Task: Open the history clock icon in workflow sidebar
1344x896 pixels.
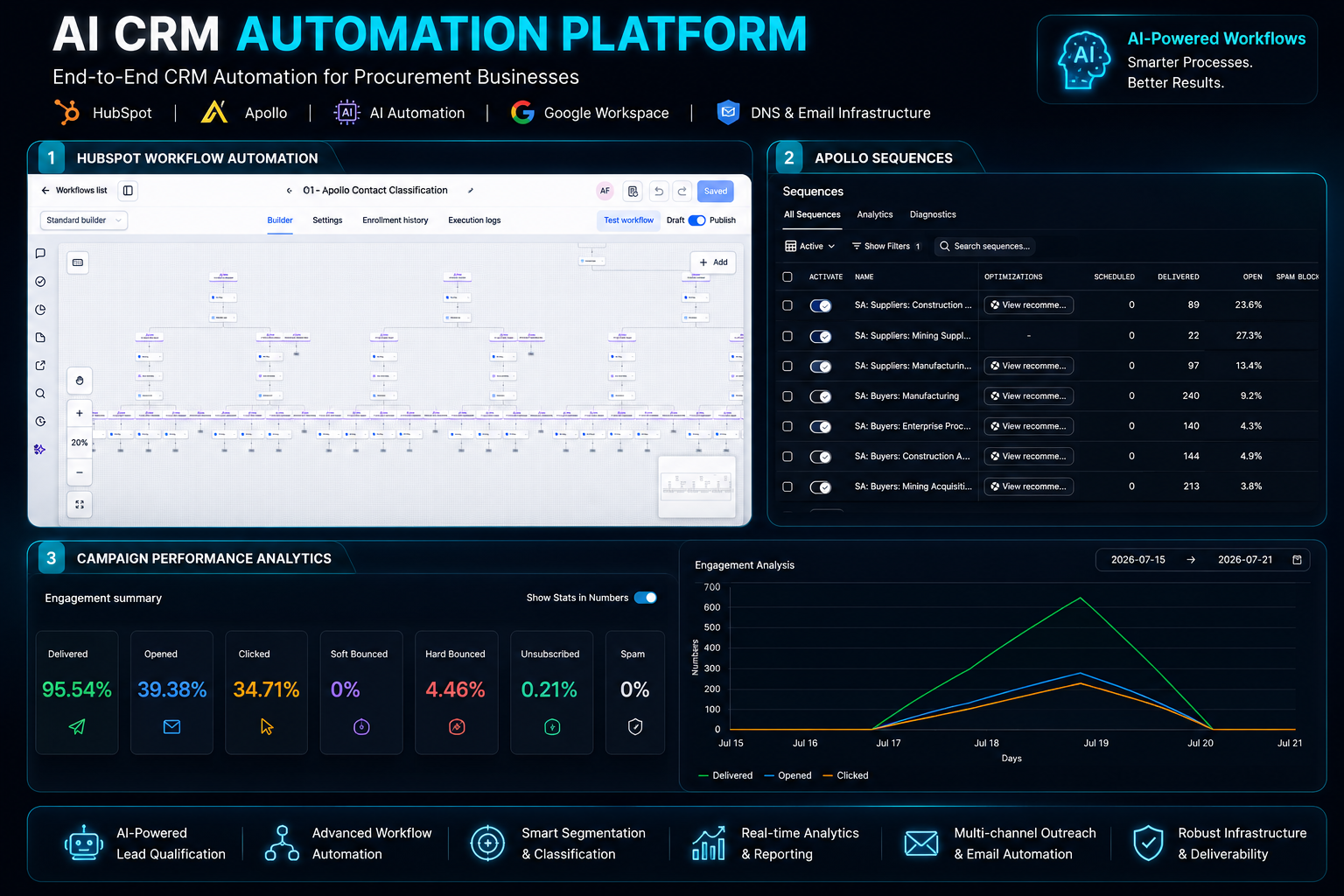Action: (40, 422)
